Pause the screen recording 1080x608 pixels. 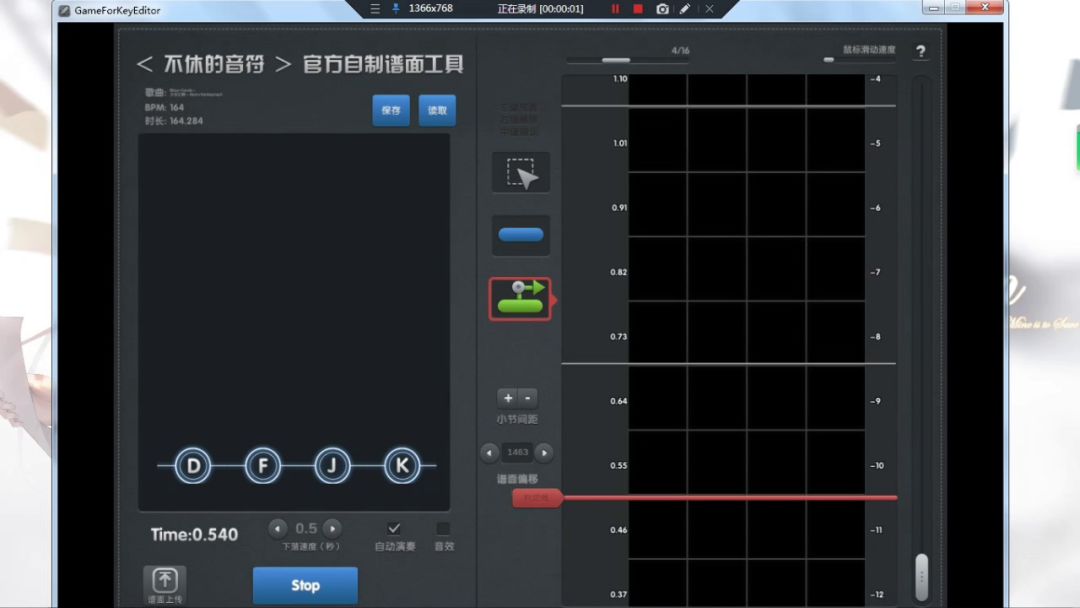pyautogui.click(x=615, y=9)
